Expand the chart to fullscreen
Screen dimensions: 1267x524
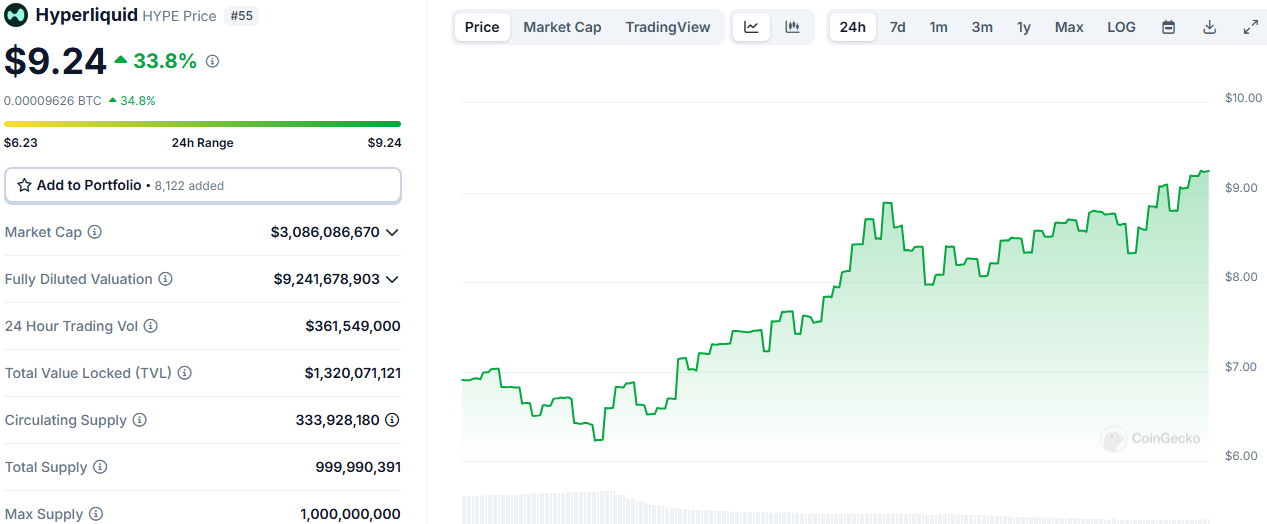[x=1250, y=27]
